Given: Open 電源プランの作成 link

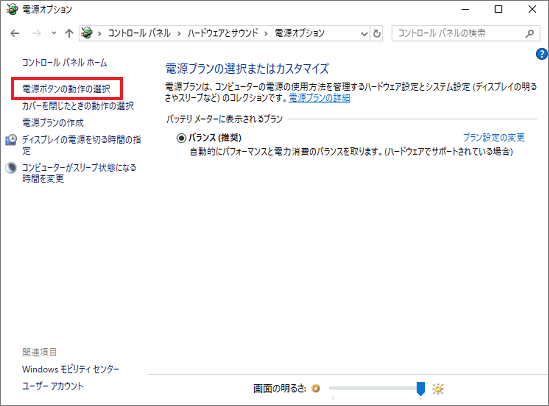Looking at the screenshot, I should [x=53, y=123].
